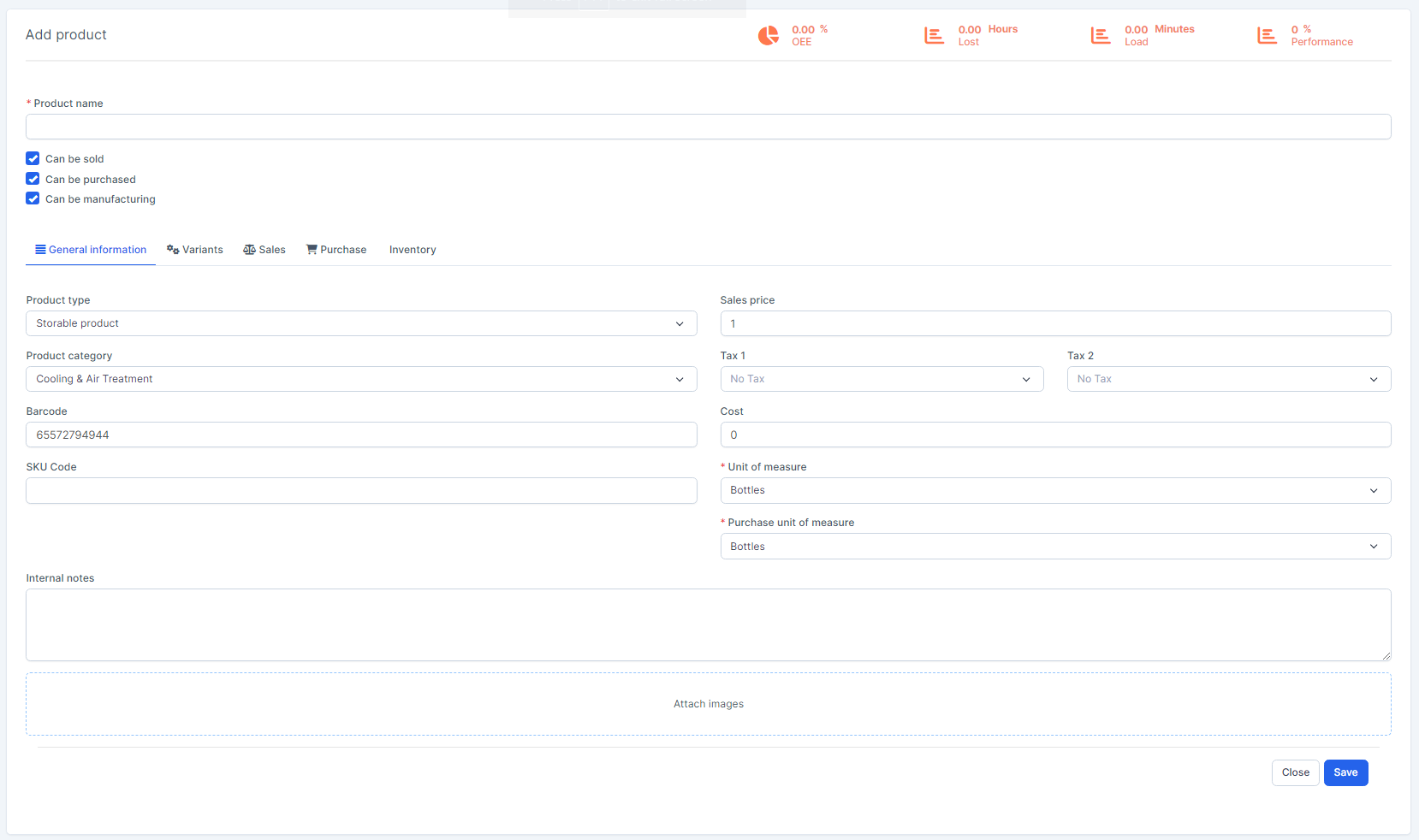The height and width of the screenshot is (840, 1419).
Task: Click the Hours Lost chart icon
Action: [934, 35]
